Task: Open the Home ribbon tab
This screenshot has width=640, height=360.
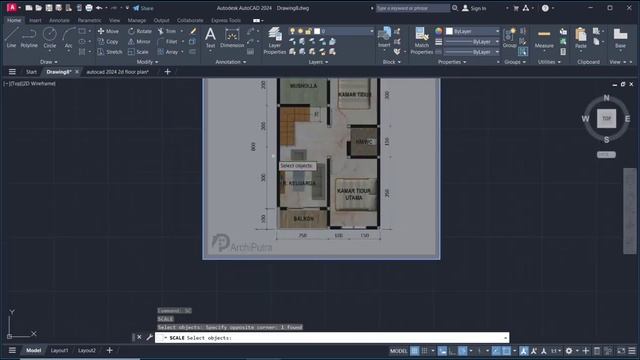Action: 14,20
